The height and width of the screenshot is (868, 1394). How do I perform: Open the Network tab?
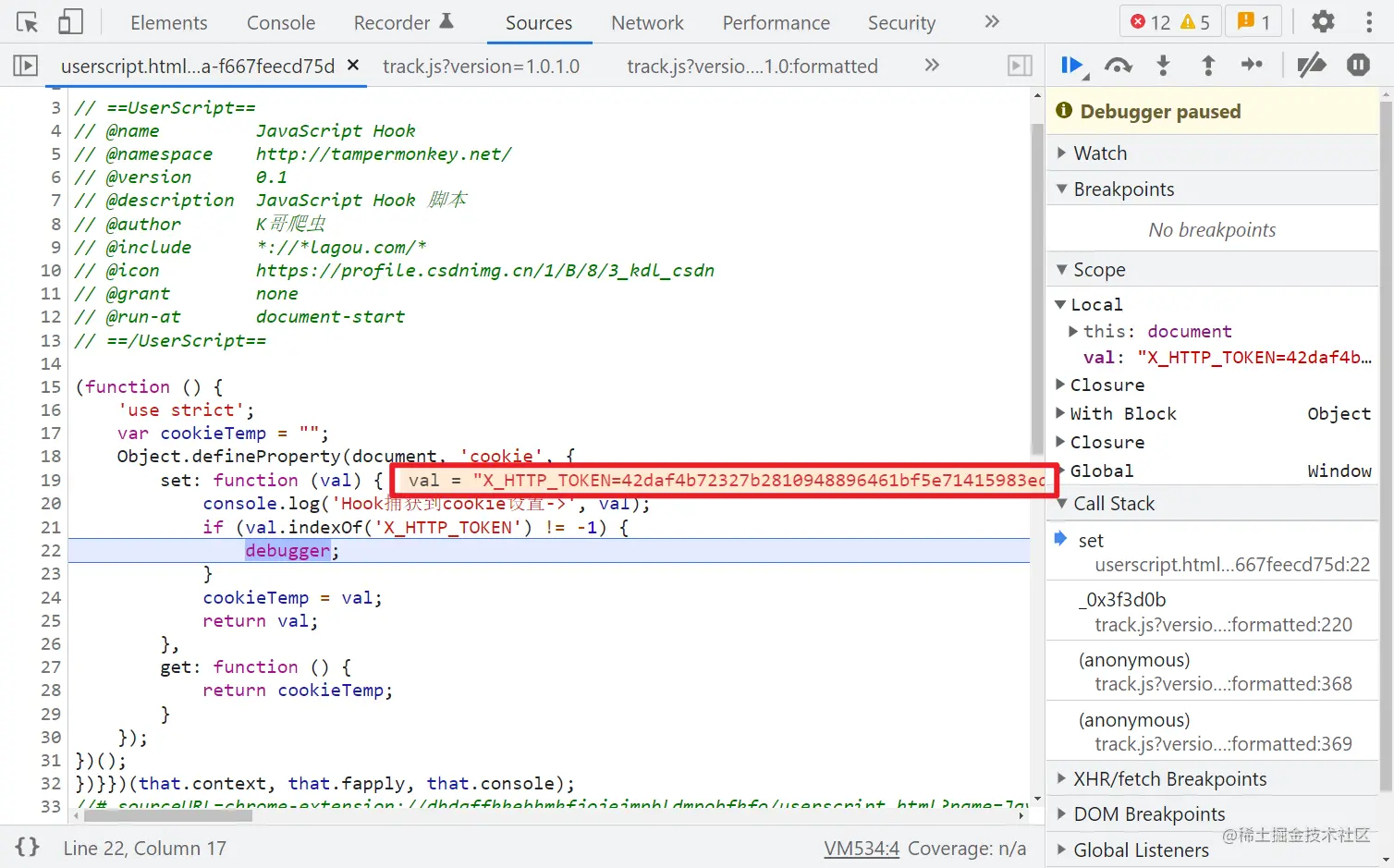[x=647, y=22]
